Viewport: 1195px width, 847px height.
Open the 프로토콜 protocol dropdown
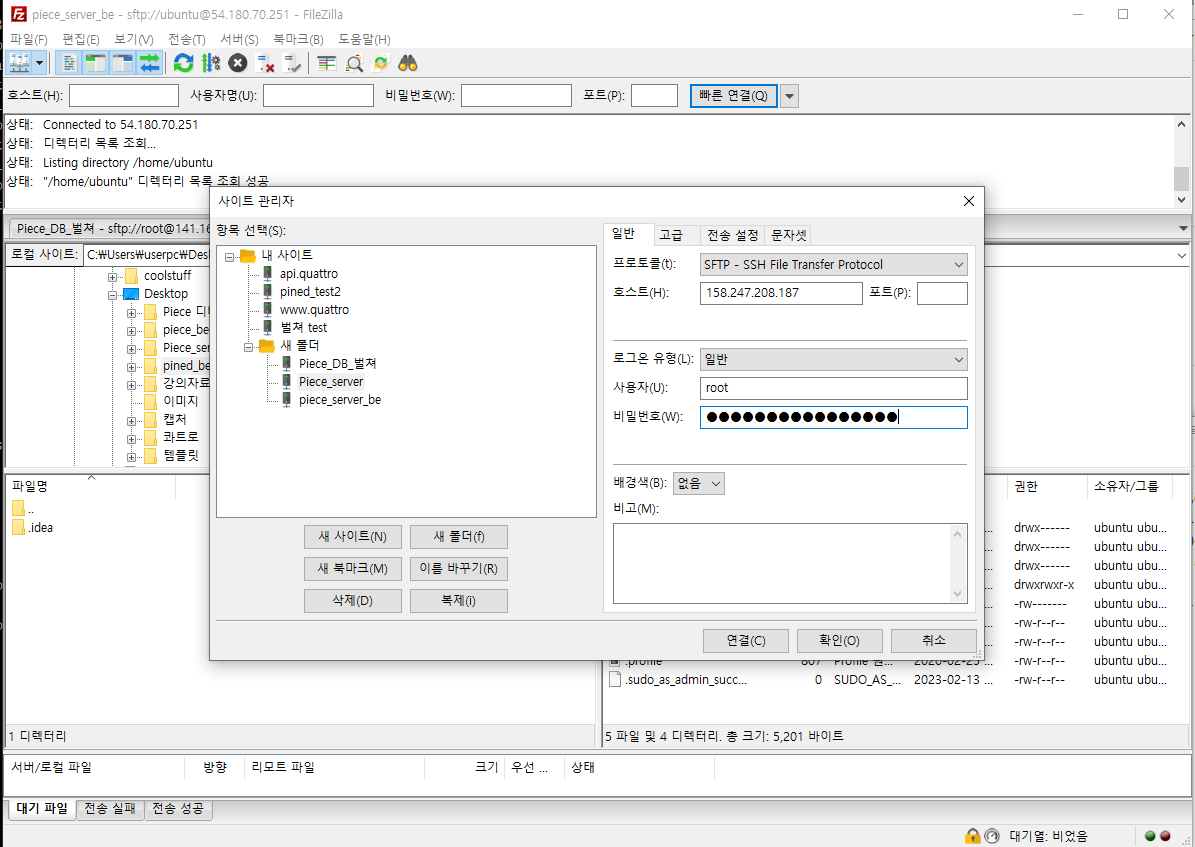[833, 265]
